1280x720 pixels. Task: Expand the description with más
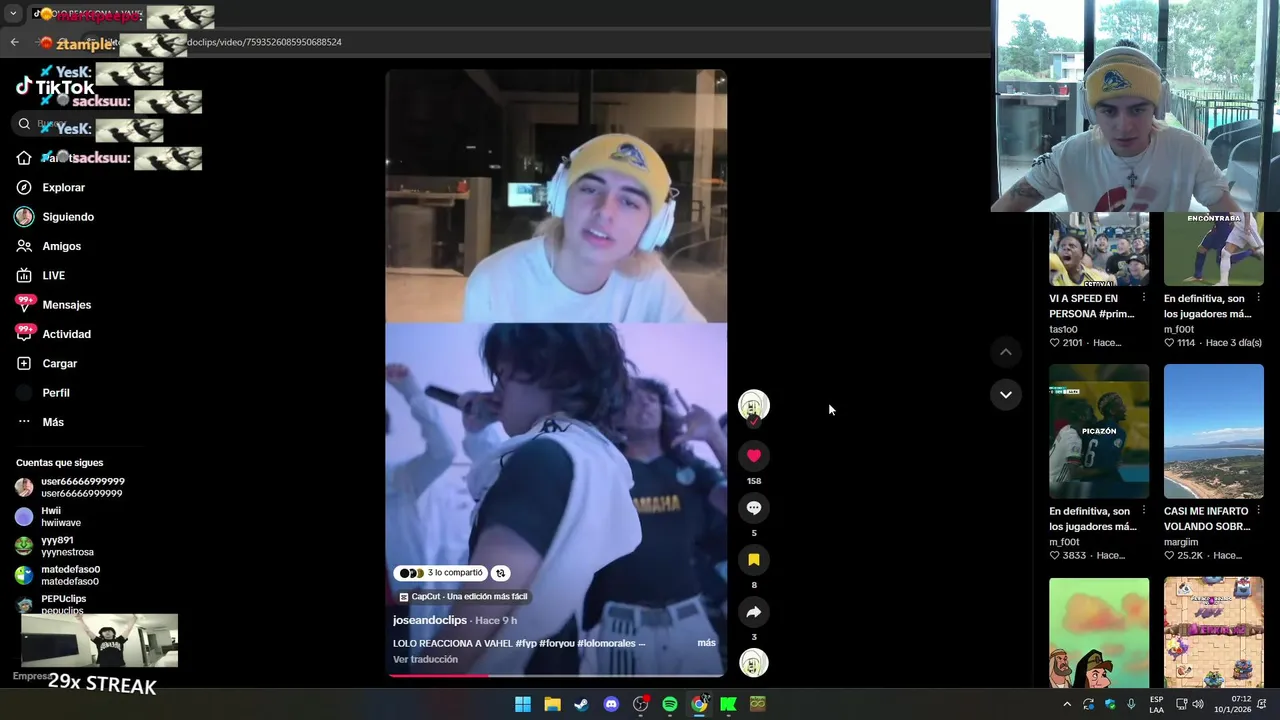706,643
